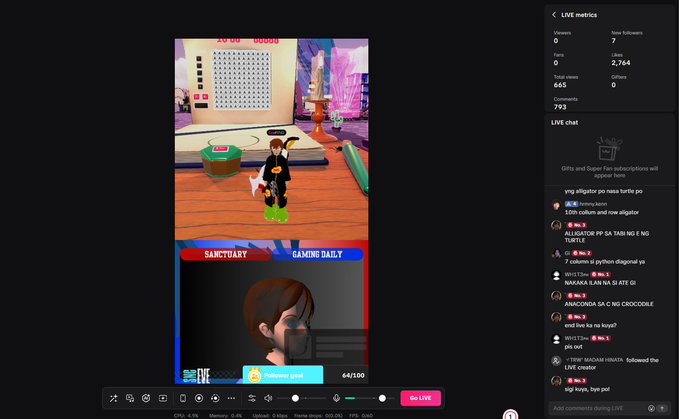This screenshot has height=419, width=679.
Task: Adjust the speaker volume slider knob
Action: pyautogui.click(x=295, y=398)
